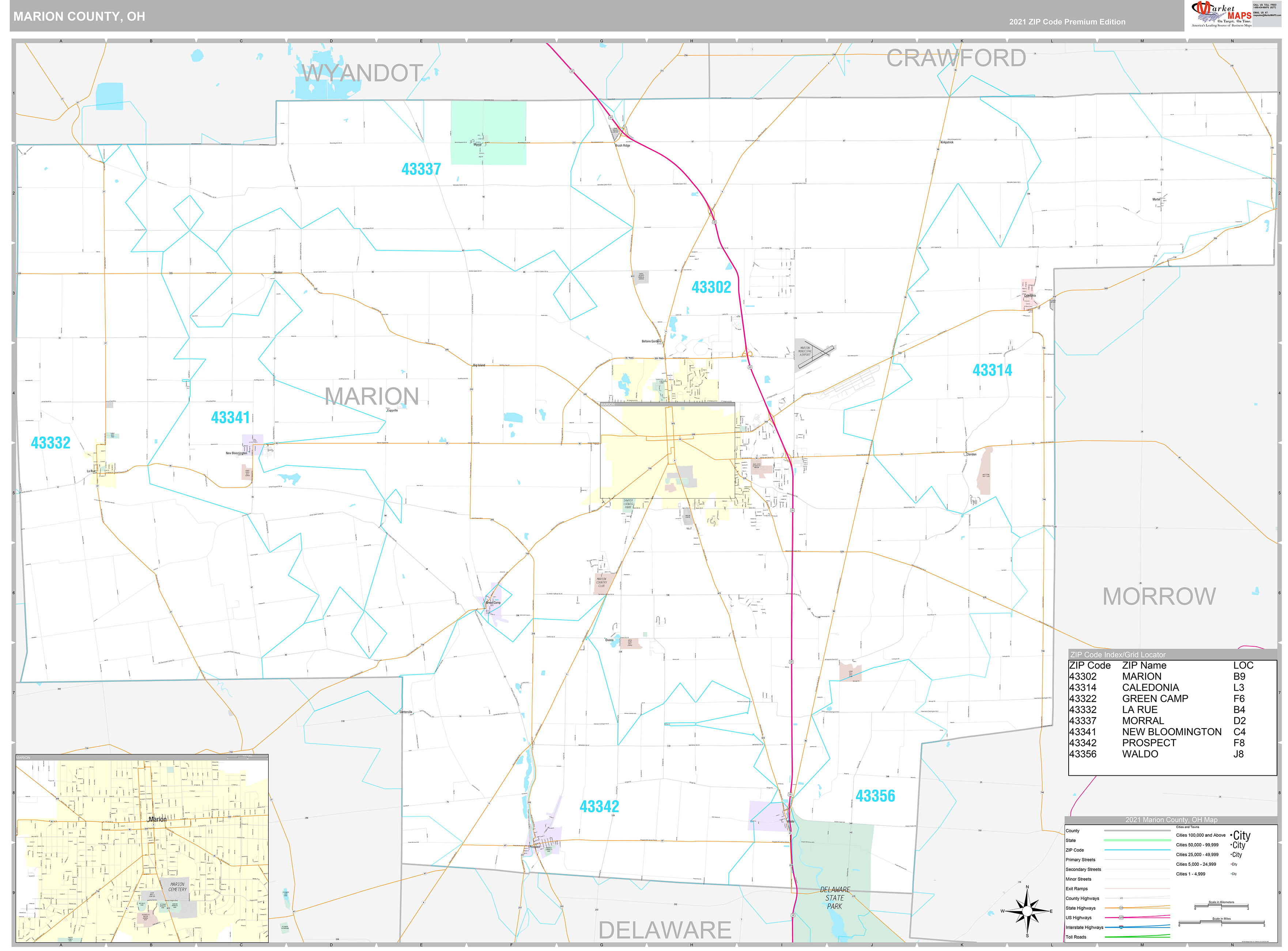Click the 'Toll Roads' legend label

pyautogui.click(x=1076, y=937)
